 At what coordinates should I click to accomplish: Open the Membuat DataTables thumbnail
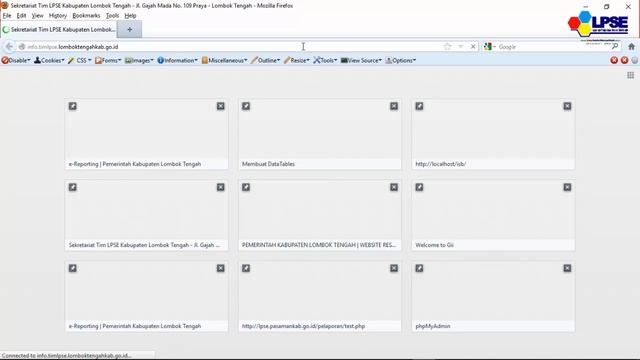(320, 134)
